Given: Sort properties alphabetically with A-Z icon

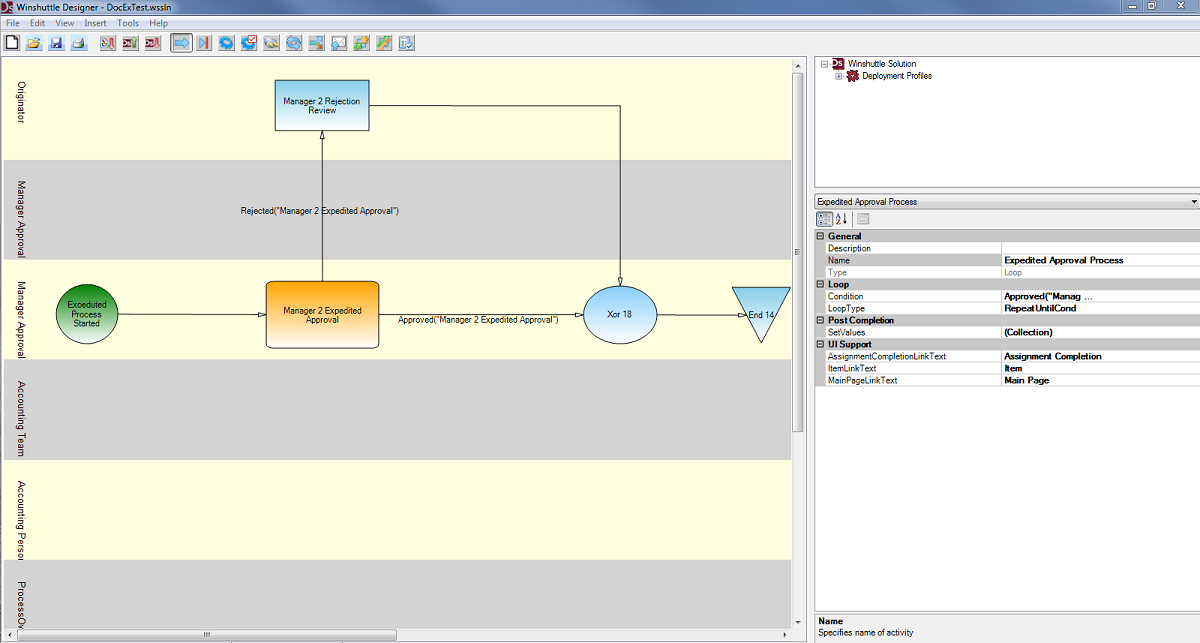Looking at the screenshot, I should tap(842, 219).
